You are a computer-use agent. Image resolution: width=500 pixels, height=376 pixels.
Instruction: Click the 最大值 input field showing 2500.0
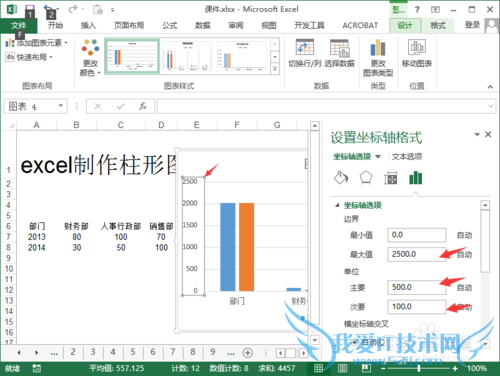(417, 254)
